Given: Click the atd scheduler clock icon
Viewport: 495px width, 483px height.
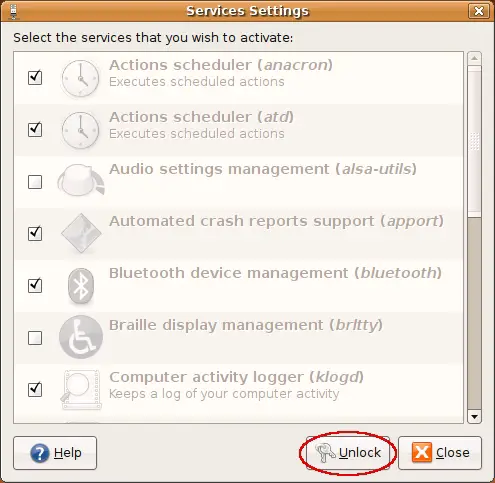Looking at the screenshot, I should 80,130.
